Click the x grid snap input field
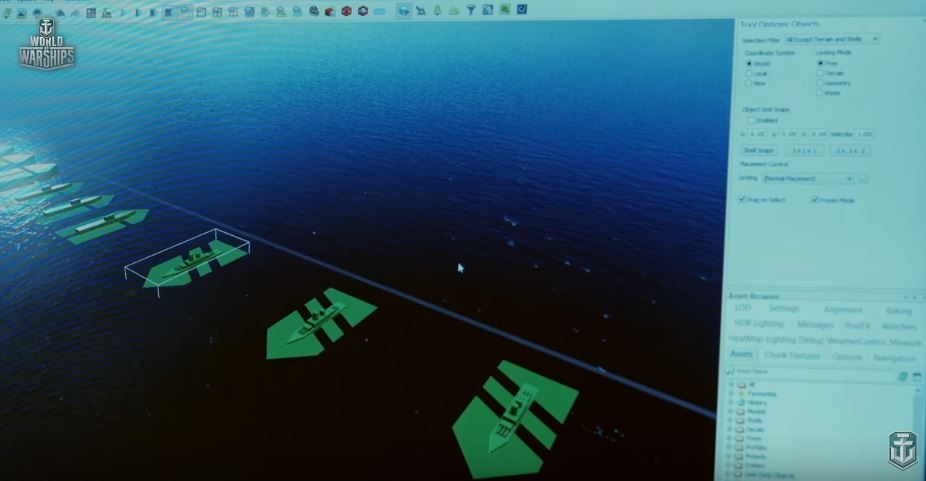The height and width of the screenshot is (481, 926). (x=758, y=134)
